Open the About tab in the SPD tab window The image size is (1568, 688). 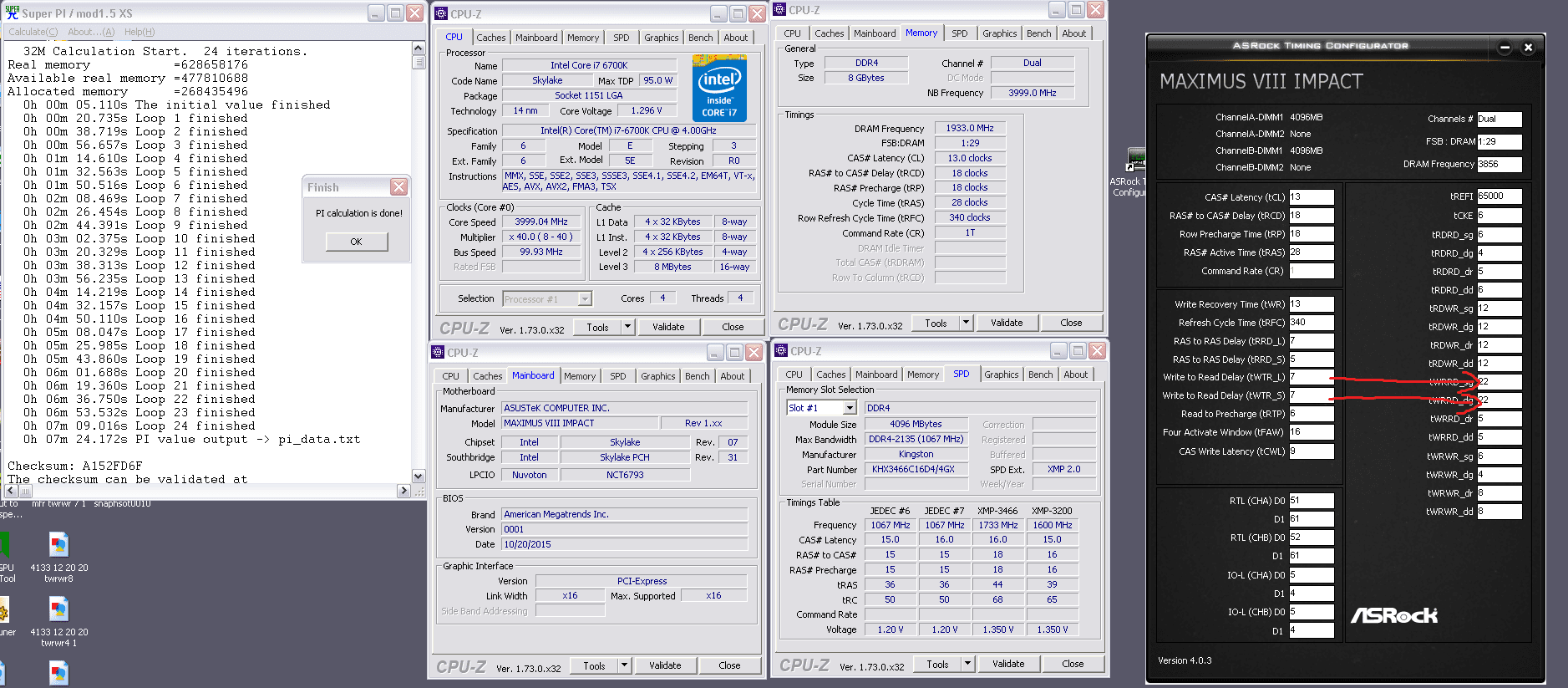(x=1076, y=375)
